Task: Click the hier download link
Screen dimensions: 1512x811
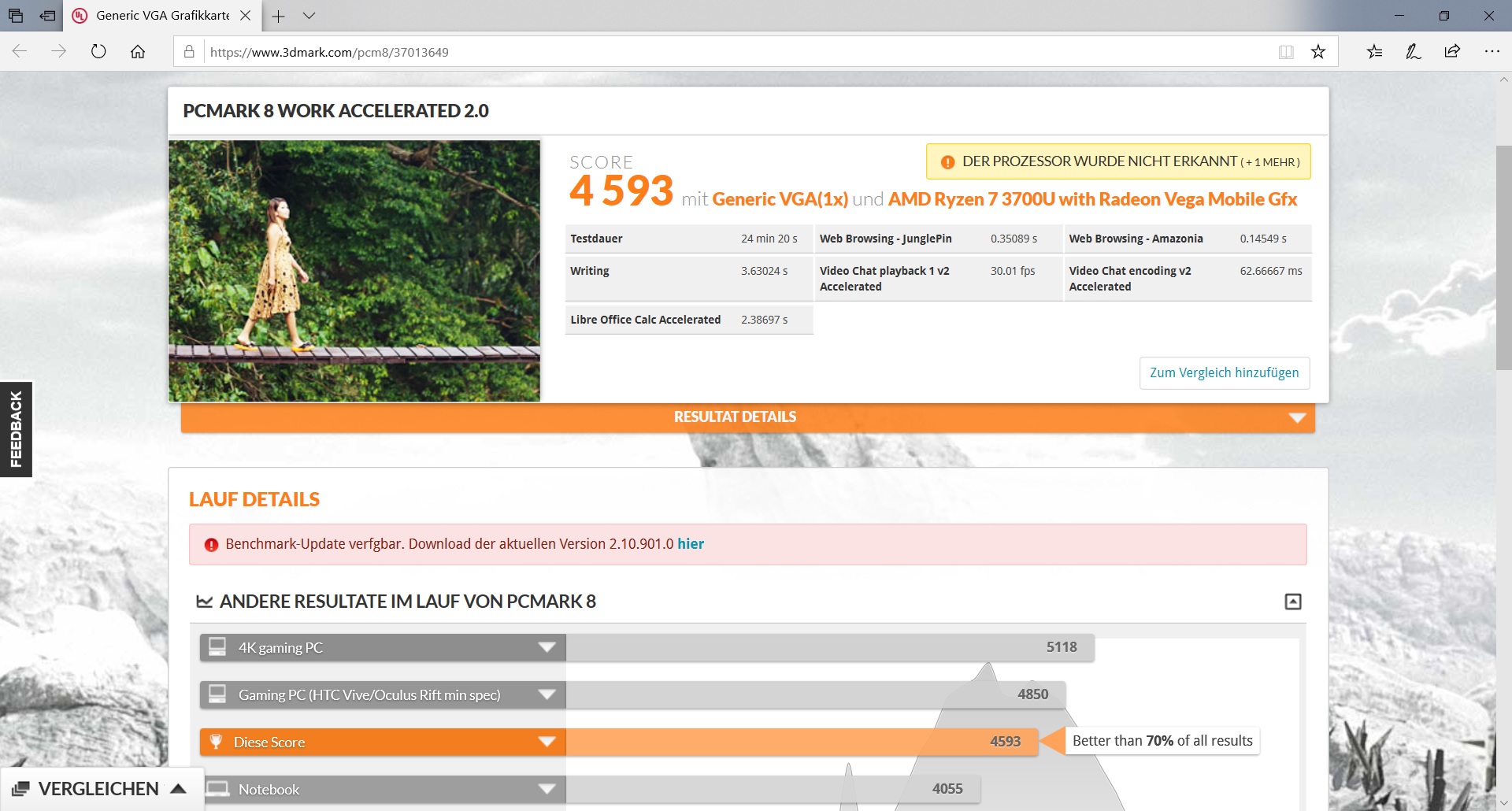Action: [x=691, y=544]
